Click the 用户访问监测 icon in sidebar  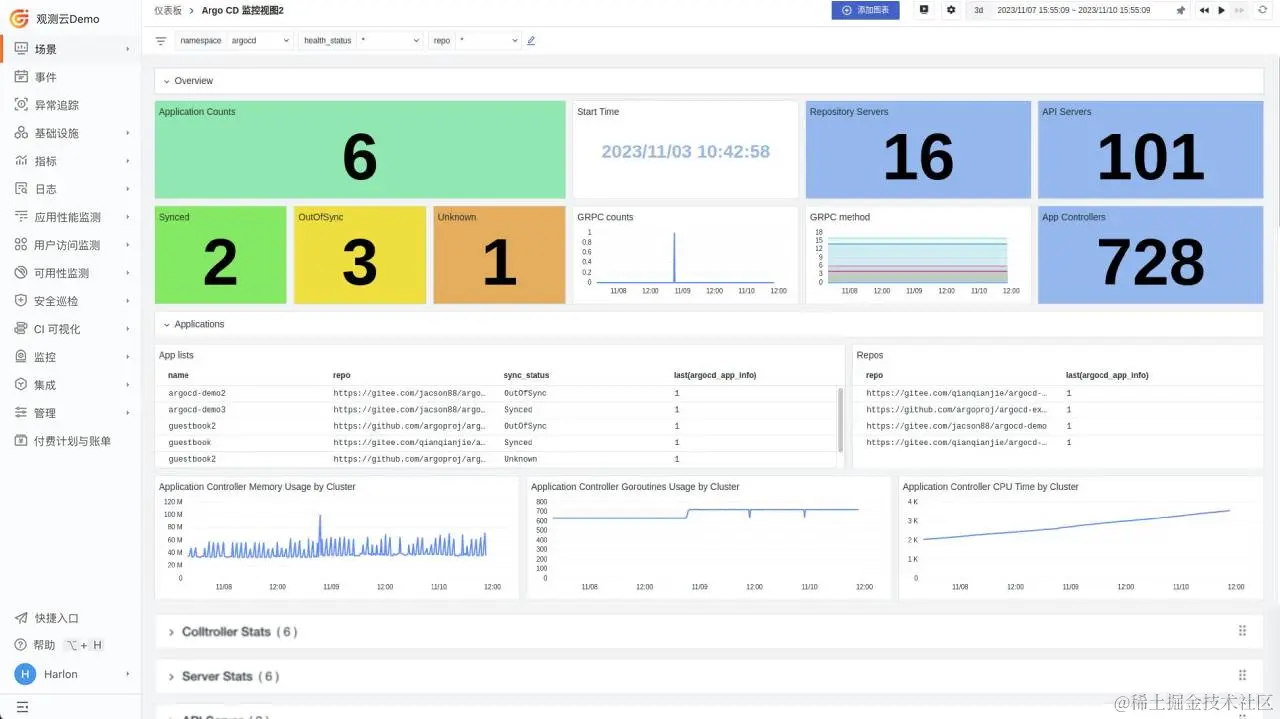[x=21, y=245]
